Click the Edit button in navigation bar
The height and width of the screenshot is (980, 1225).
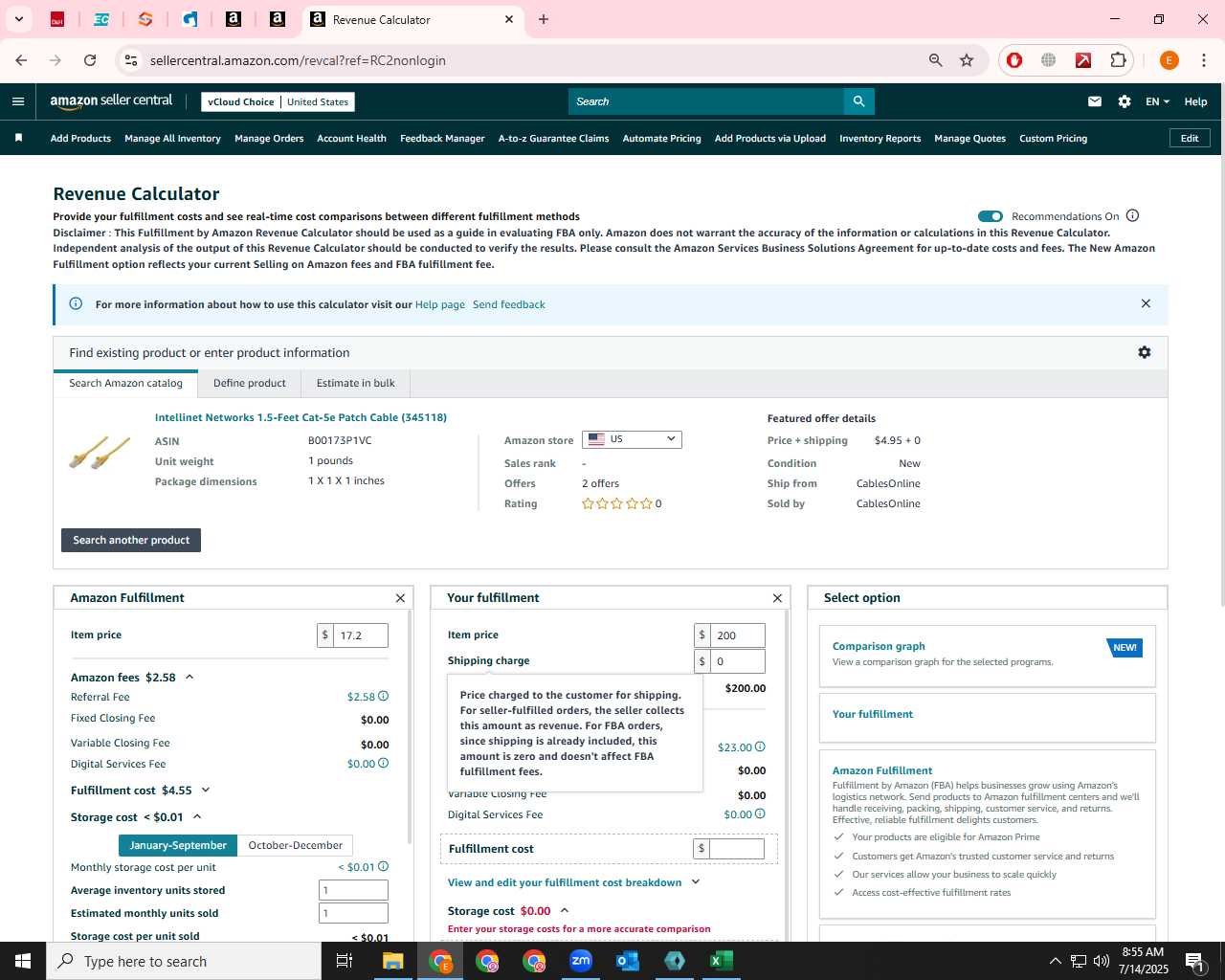pyautogui.click(x=1190, y=138)
